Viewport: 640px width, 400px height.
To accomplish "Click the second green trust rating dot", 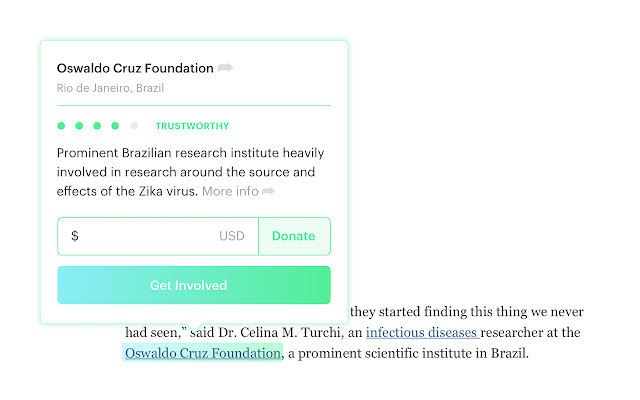I will 80,126.
